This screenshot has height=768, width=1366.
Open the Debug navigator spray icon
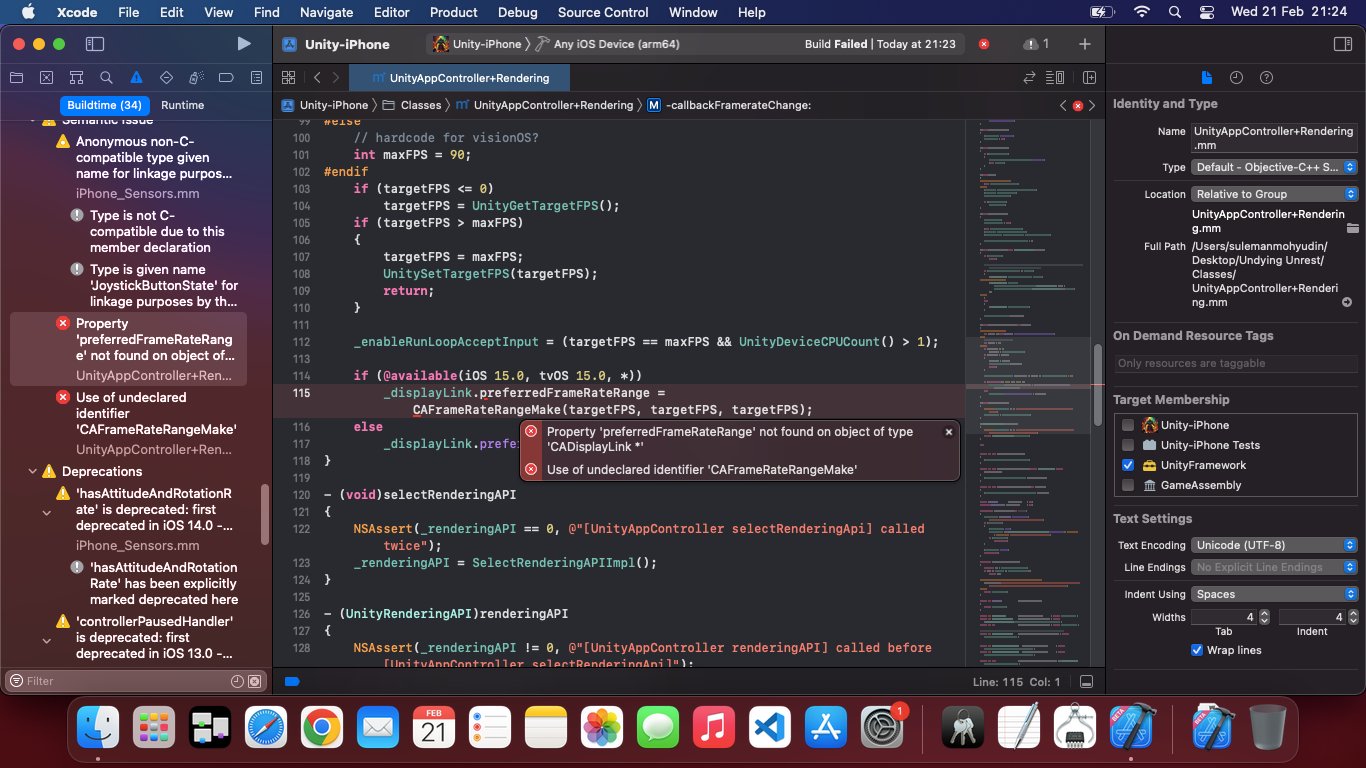pyautogui.click(x=196, y=78)
